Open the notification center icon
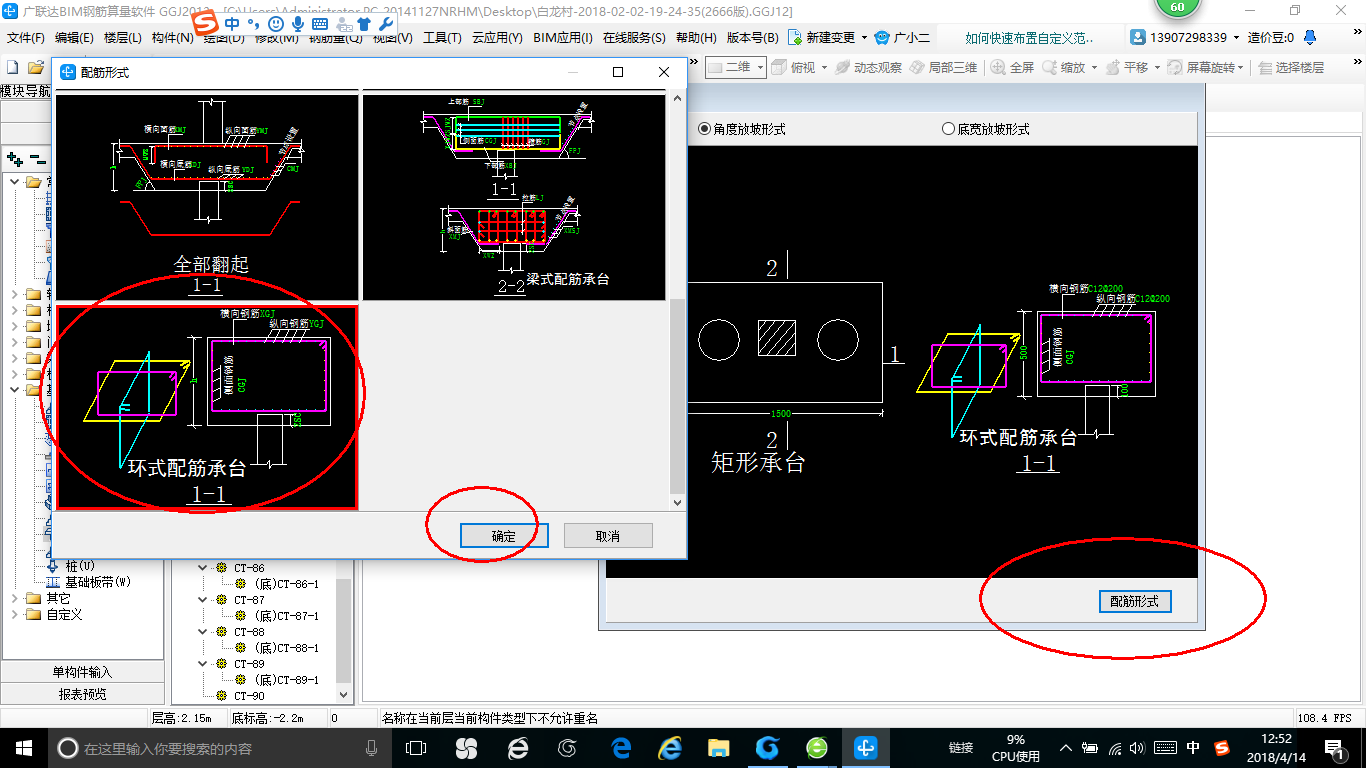Screen dimensions: 1366x768 pos(1334,747)
